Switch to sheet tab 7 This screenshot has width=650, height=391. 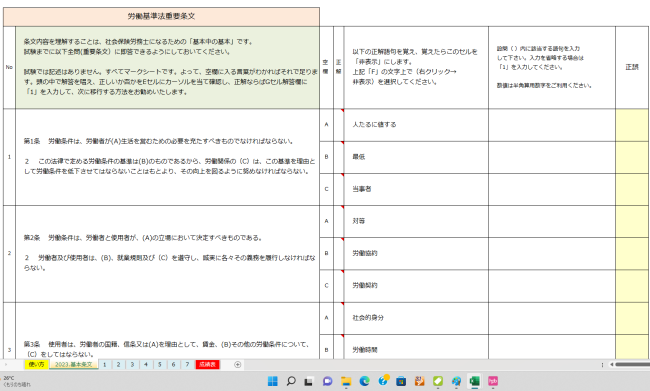point(187,364)
